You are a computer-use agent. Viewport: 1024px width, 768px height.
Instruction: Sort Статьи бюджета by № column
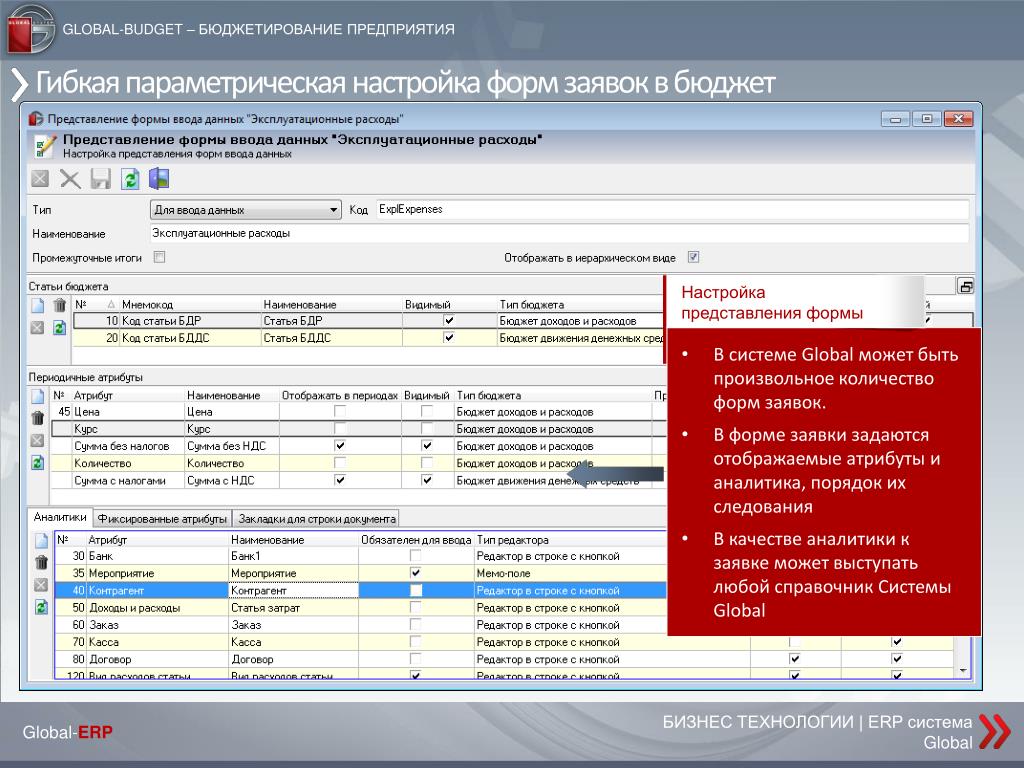point(95,304)
